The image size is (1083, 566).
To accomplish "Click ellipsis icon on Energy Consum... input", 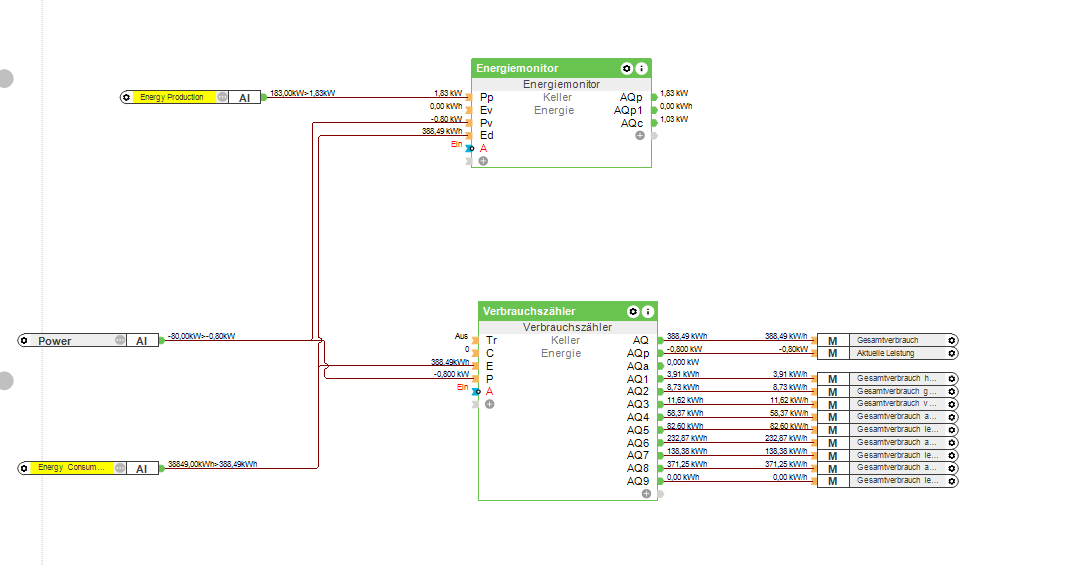I will click(x=119, y=469).
